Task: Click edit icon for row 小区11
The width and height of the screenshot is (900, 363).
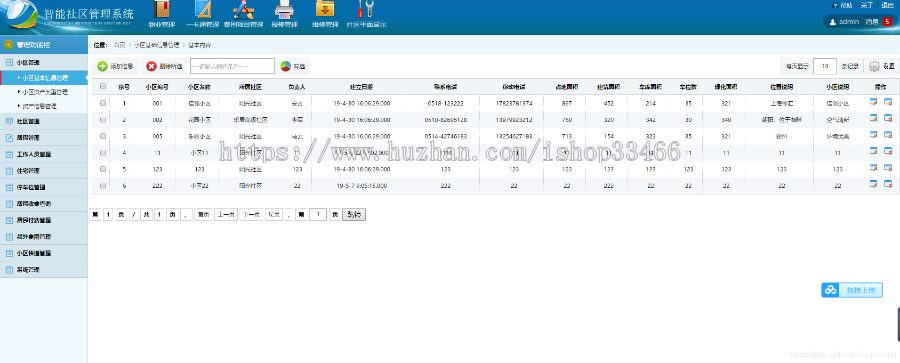Action: 873,151
